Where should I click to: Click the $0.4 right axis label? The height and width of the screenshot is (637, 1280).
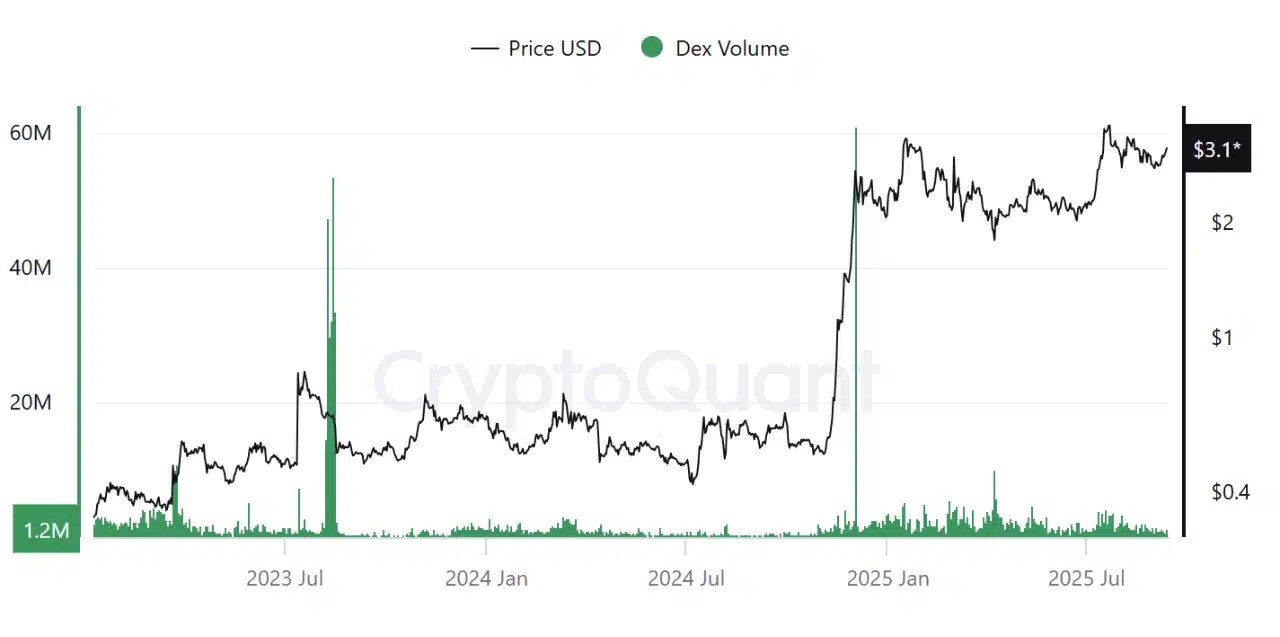1229,492
